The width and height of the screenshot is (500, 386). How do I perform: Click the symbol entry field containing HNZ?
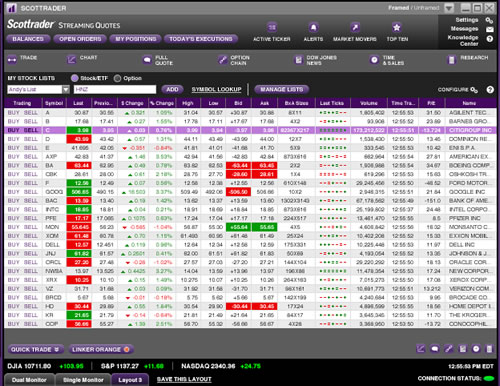(115, 89)
